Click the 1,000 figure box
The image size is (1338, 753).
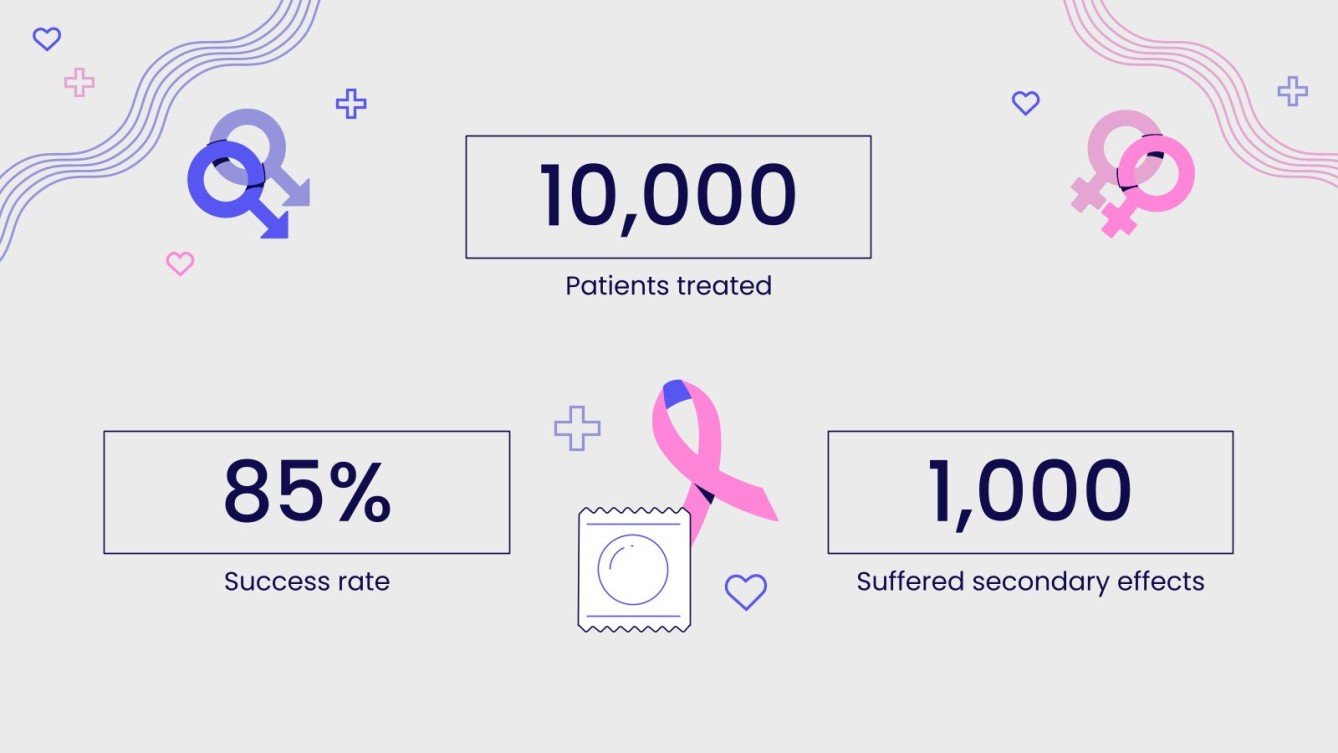(x=1030, y=492)
